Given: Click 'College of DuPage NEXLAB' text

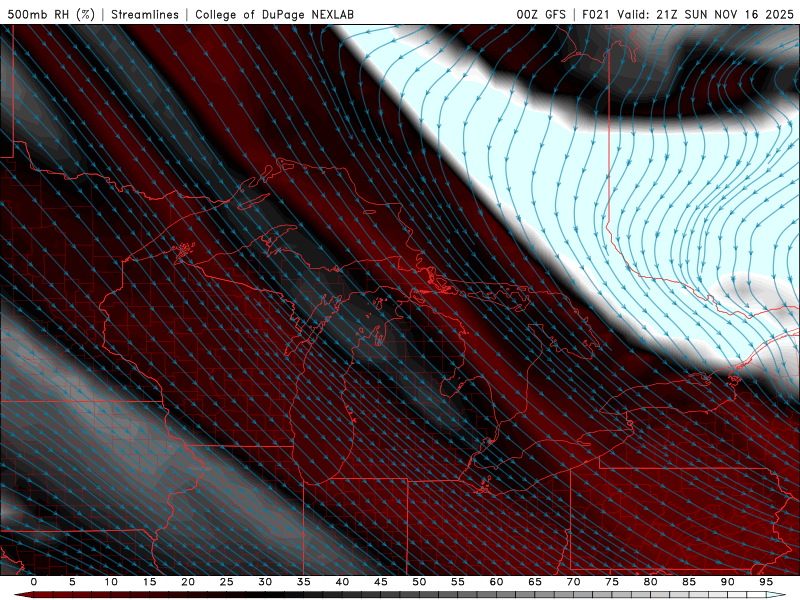Looking at the screenshot, I should pos(274,14).
